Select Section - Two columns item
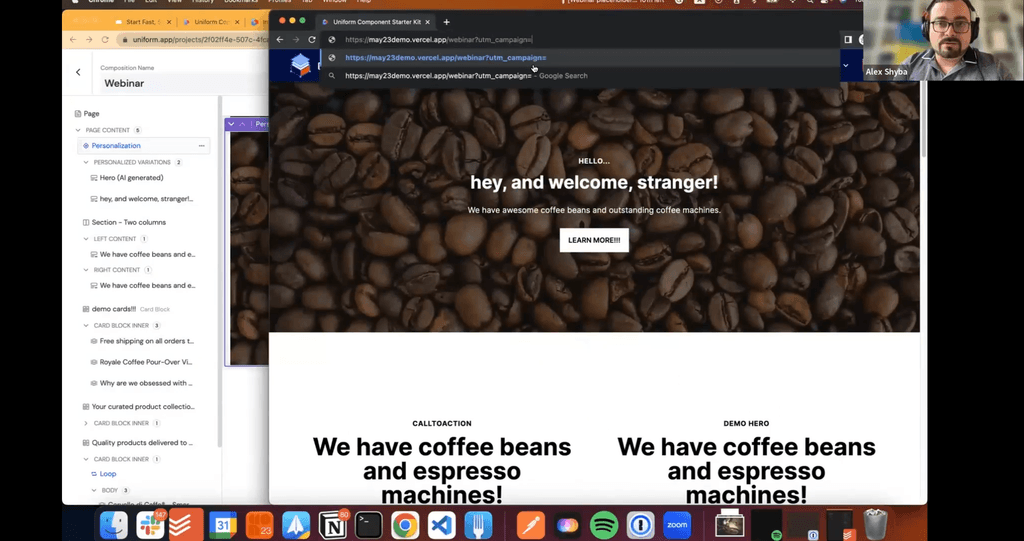 129,222
